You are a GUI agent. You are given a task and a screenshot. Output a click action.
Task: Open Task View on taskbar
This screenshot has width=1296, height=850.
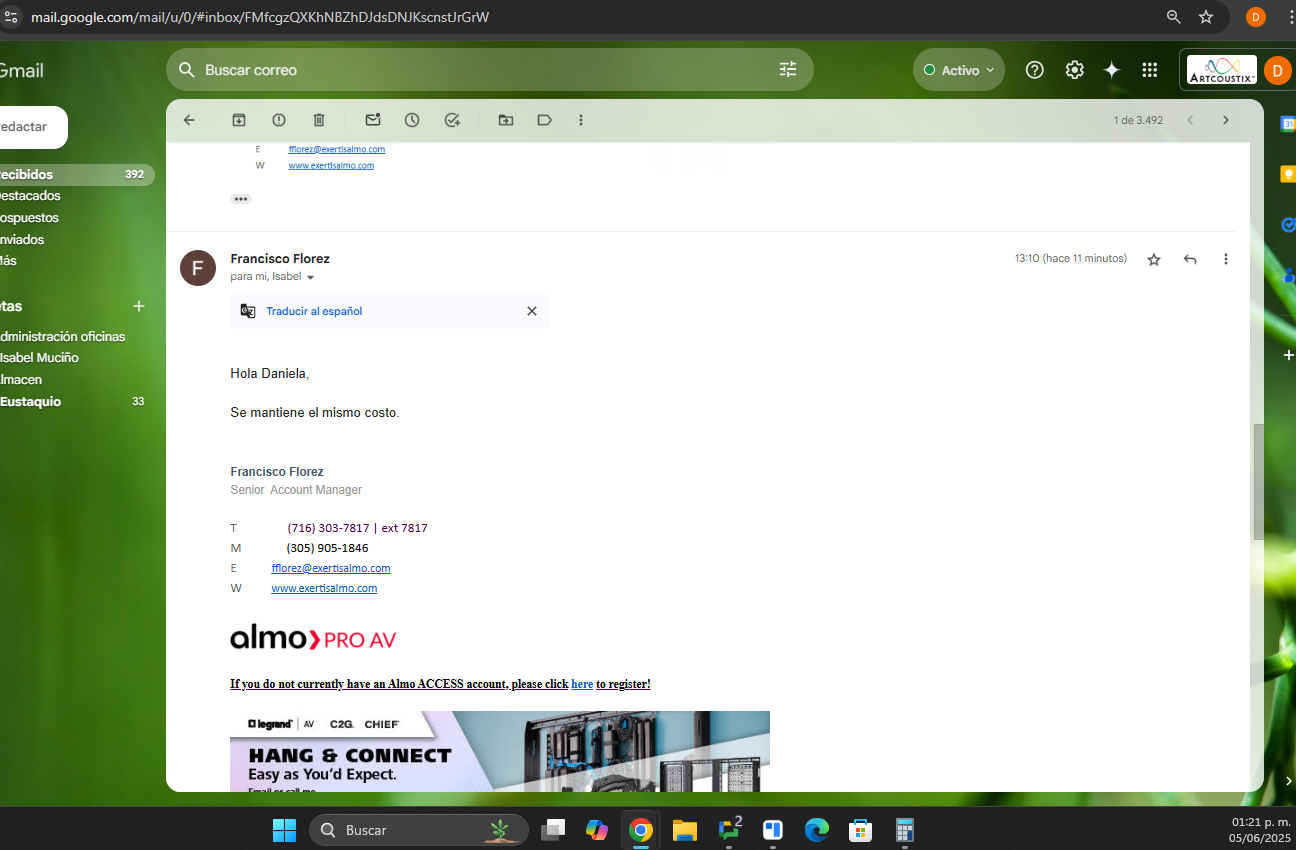(x=553, y=830)
